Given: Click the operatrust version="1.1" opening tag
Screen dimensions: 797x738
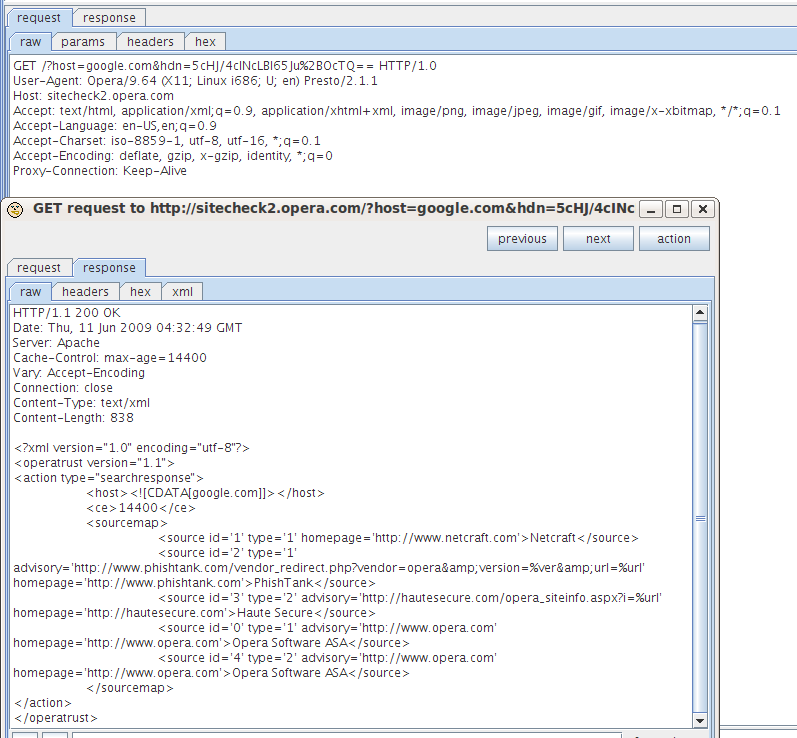Looking at the screenshot, I should [94, 463].
